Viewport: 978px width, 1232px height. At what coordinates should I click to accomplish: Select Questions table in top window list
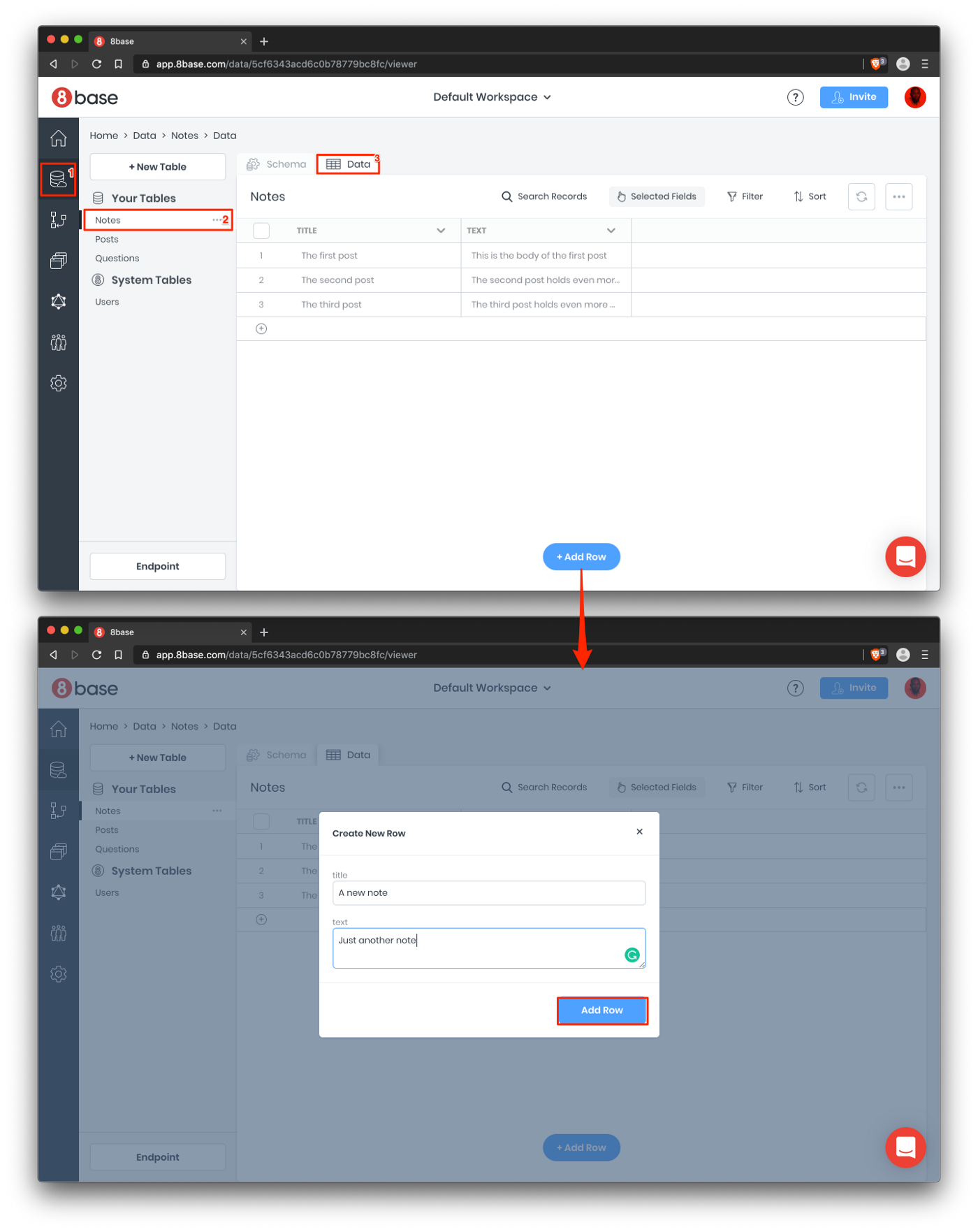[117, 258]
